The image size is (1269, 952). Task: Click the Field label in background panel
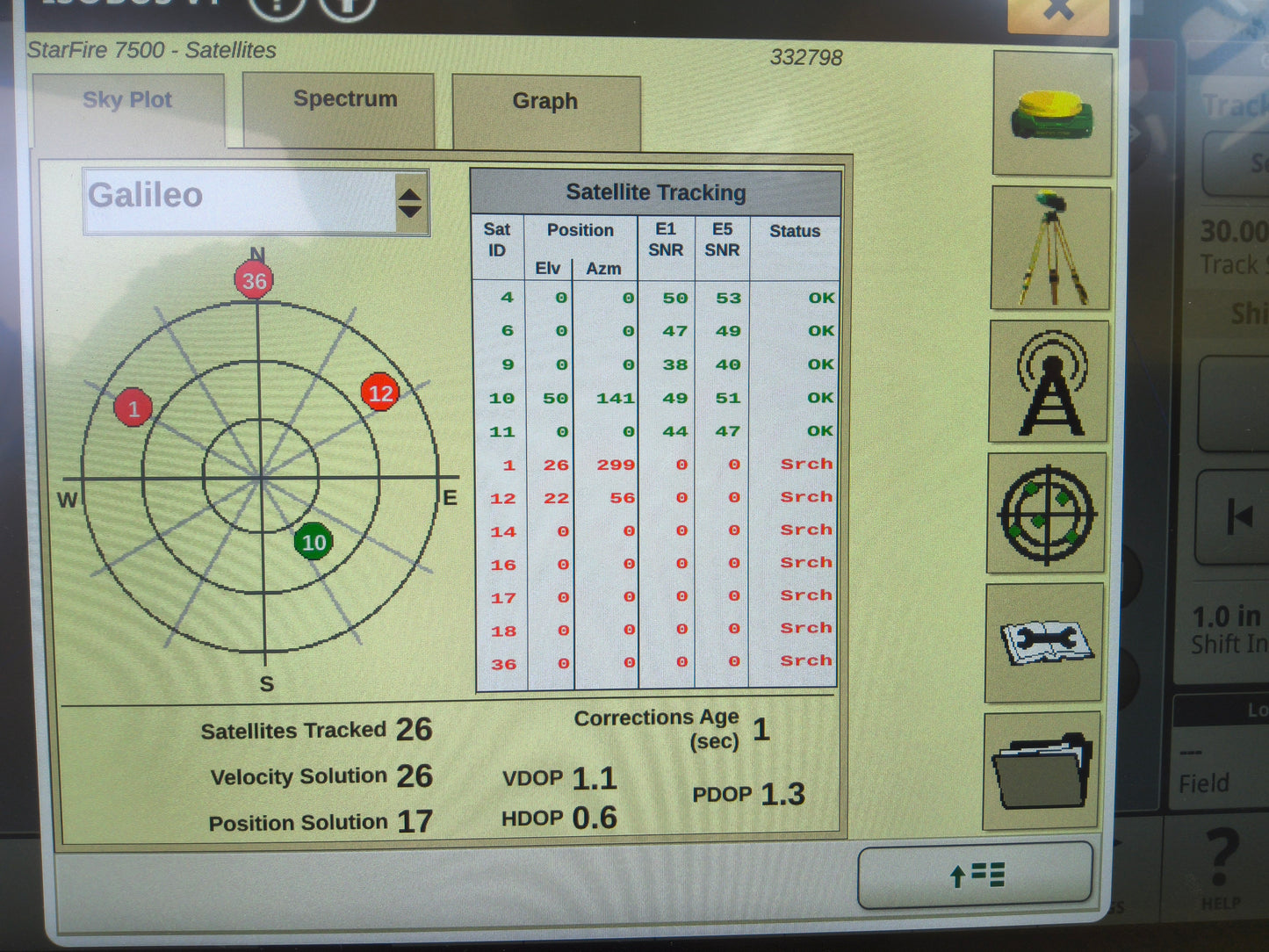point(1204,783)
